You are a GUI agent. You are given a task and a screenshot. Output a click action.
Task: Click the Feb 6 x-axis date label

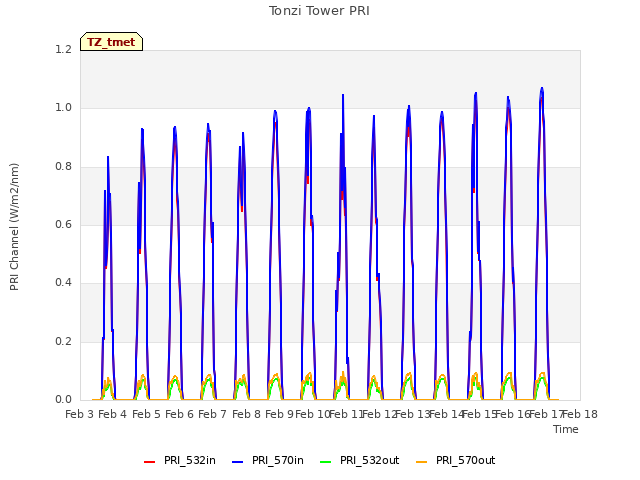[x=179, y=414]
